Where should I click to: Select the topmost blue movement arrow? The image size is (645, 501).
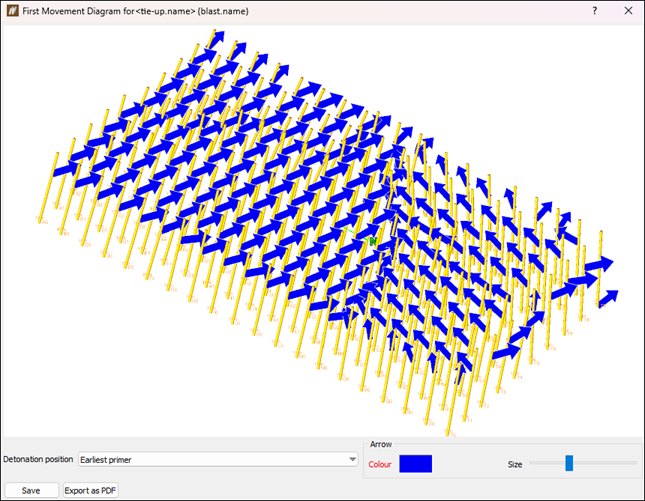[x=218, y=38]
